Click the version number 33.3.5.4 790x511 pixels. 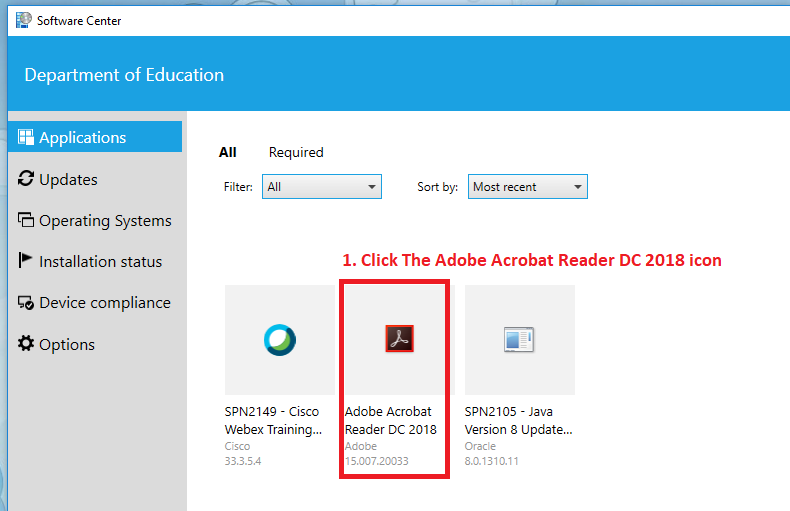tap(243, 461)
